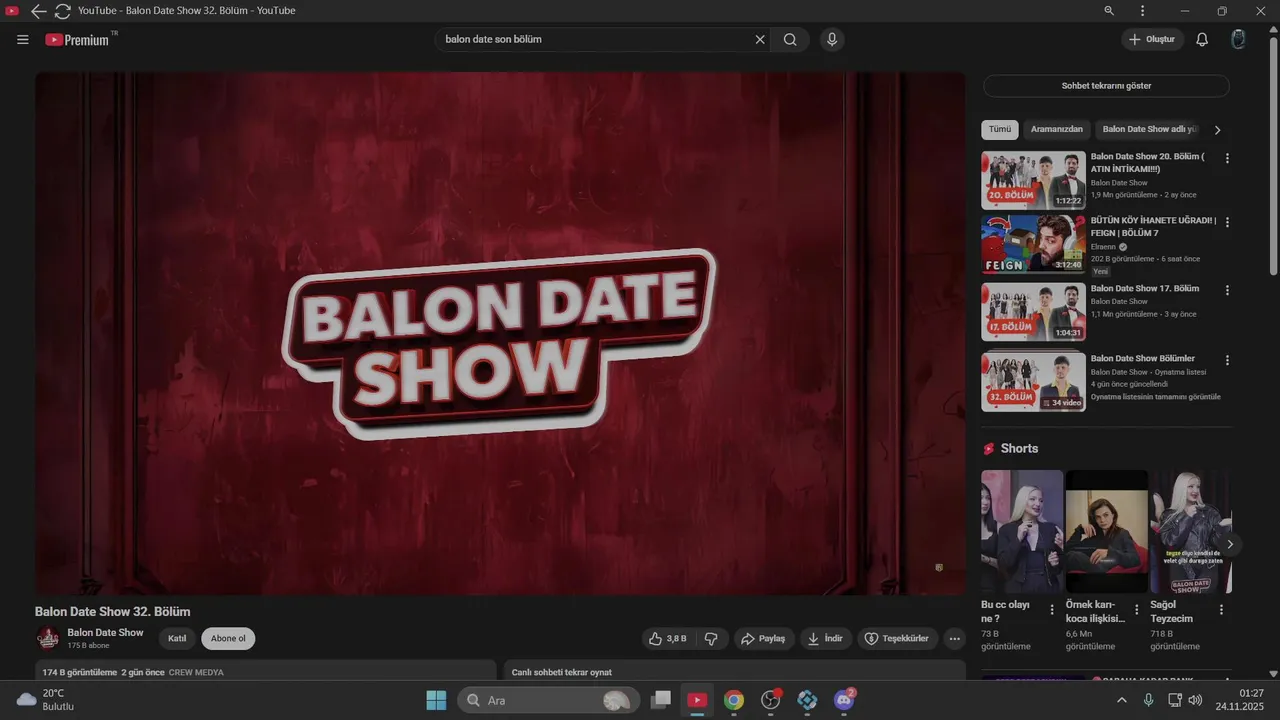Start voice search with microphone
Image resolution: width=1280 pixels, height=720 pixels.
831,40
